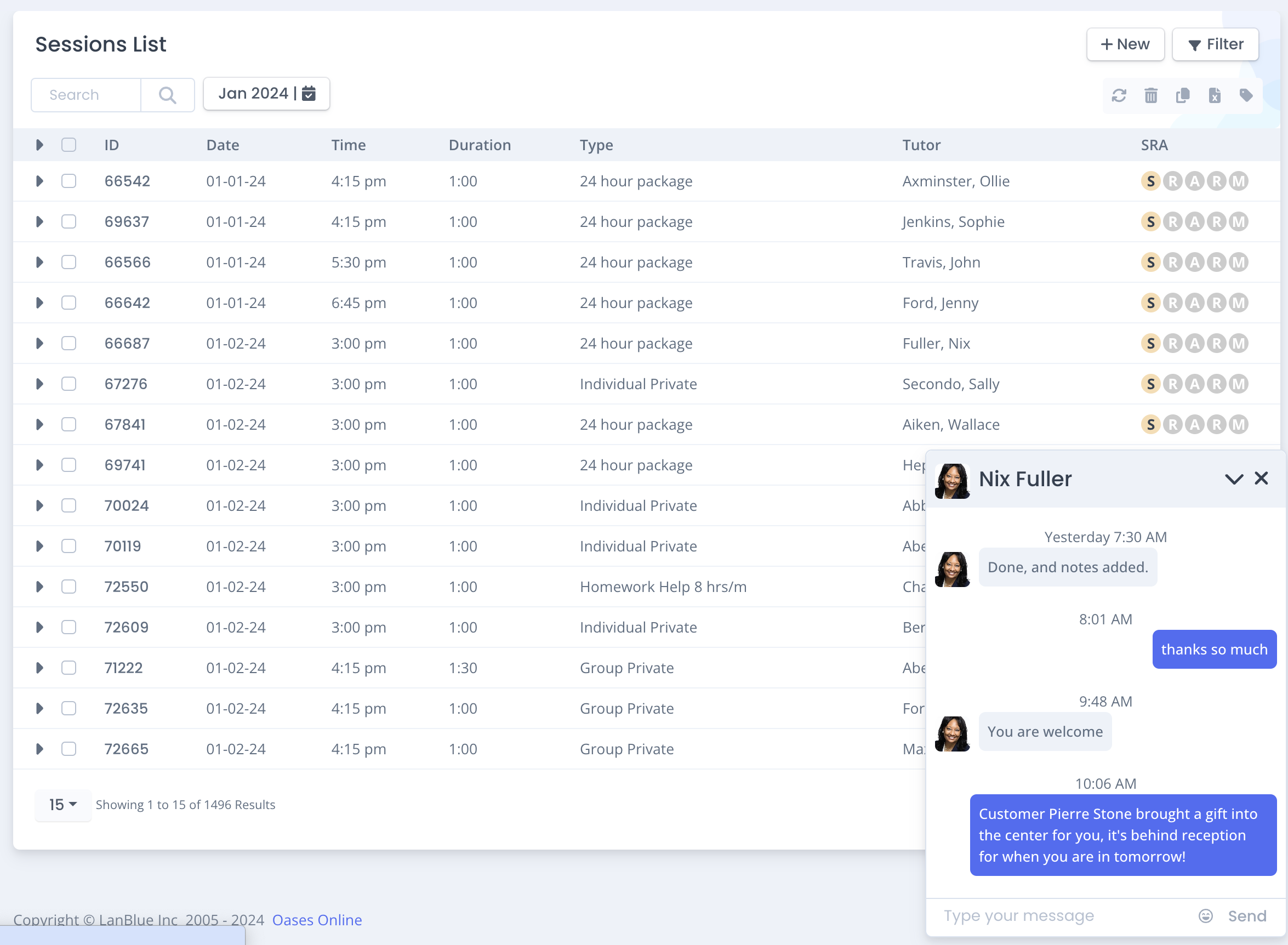Viewport: 1288px width, 945px height.
Task: Check the box for session 72665
Action: 69,749
